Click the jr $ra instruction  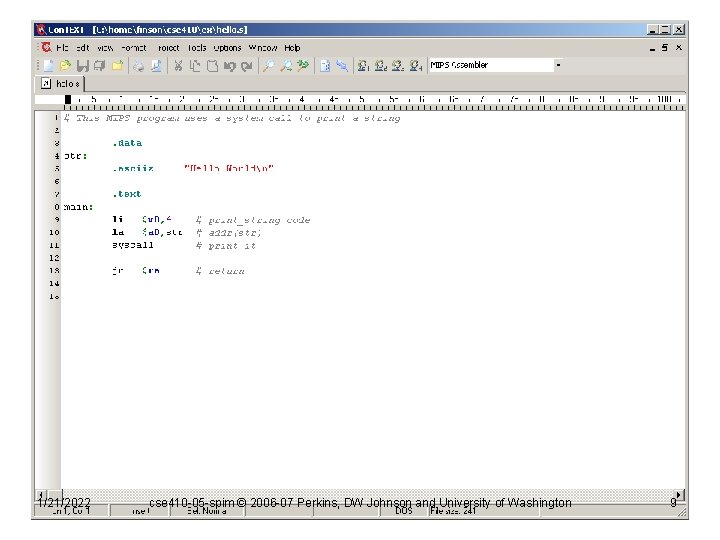[136, 270]
